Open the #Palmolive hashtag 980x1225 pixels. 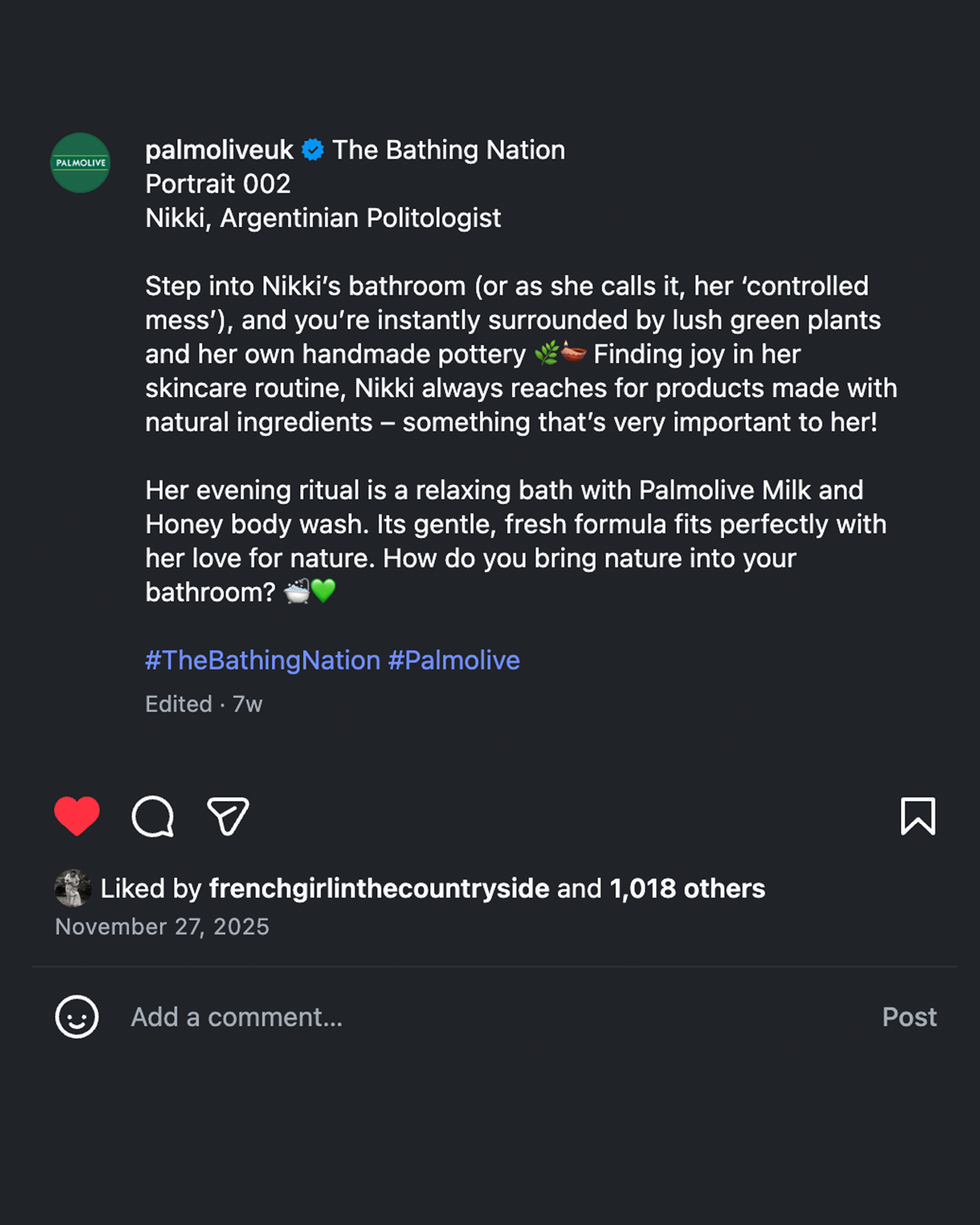point(454,660)
